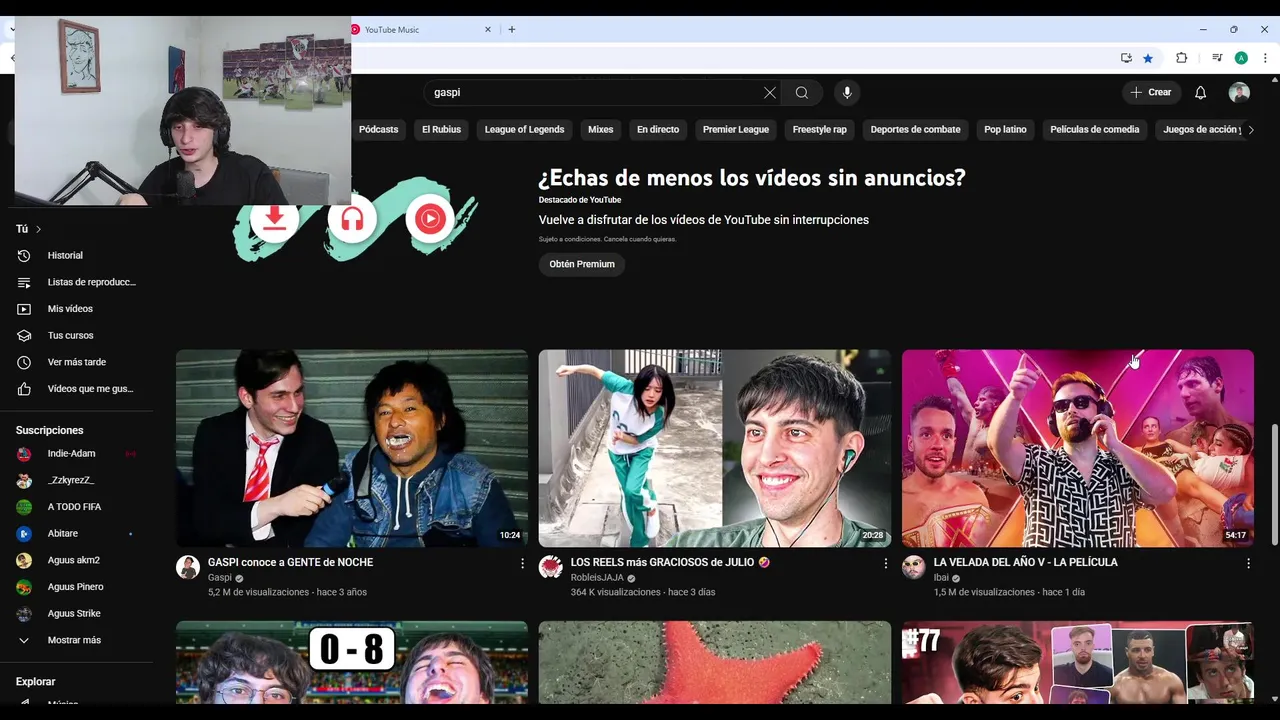Open the browser extensions puzzle icon
This screenshot has height=720, width=1280.
pos(1181,58)
